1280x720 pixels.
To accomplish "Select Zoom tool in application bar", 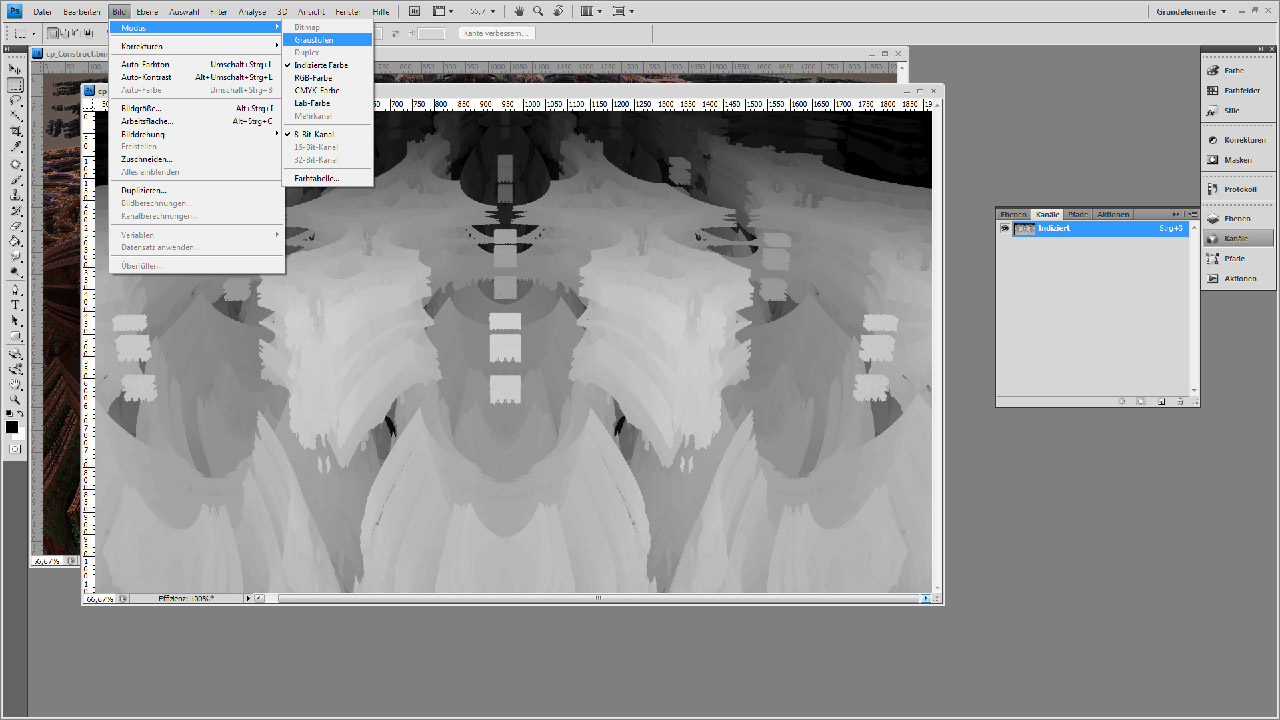I will point(538,11).
